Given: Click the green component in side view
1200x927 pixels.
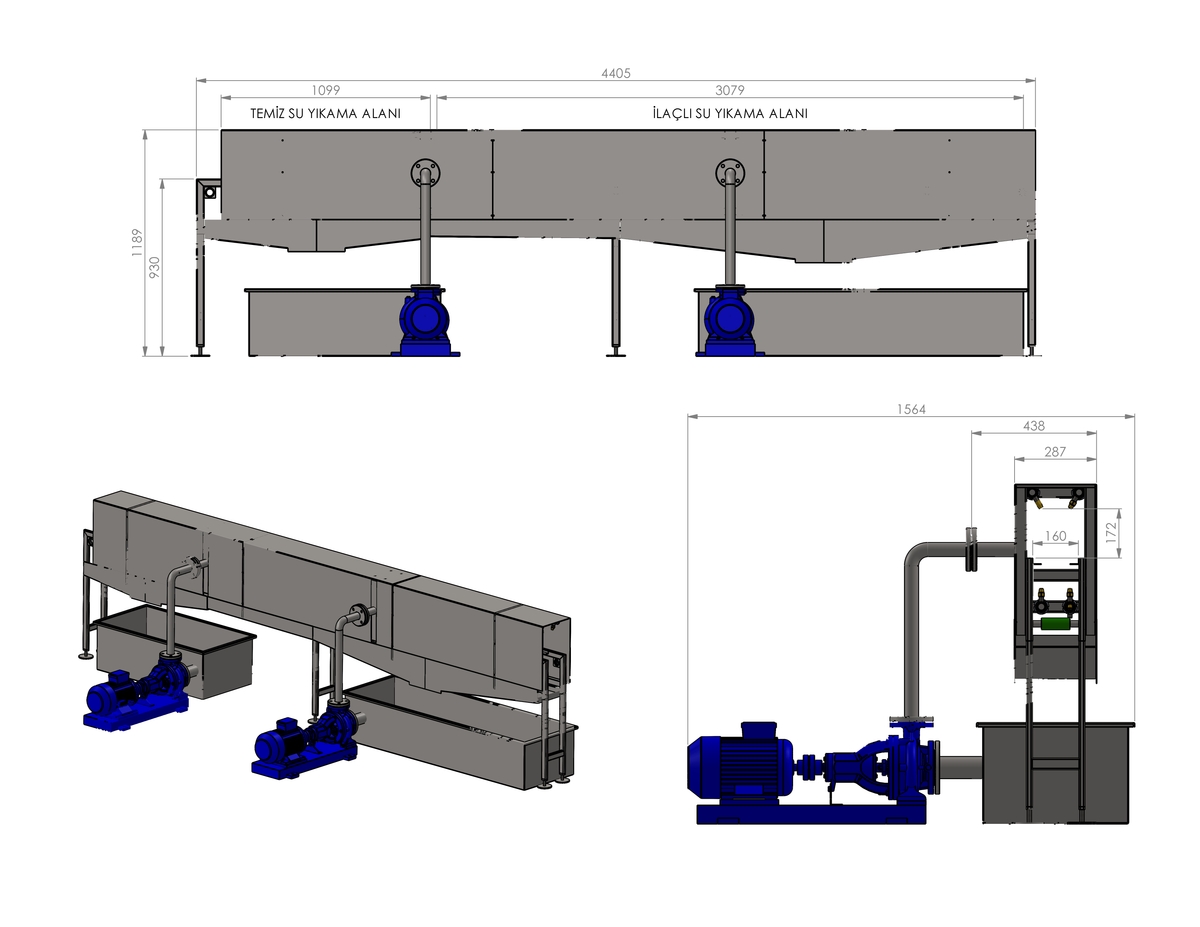Looking at the screenshot, I should [1055, 624].
